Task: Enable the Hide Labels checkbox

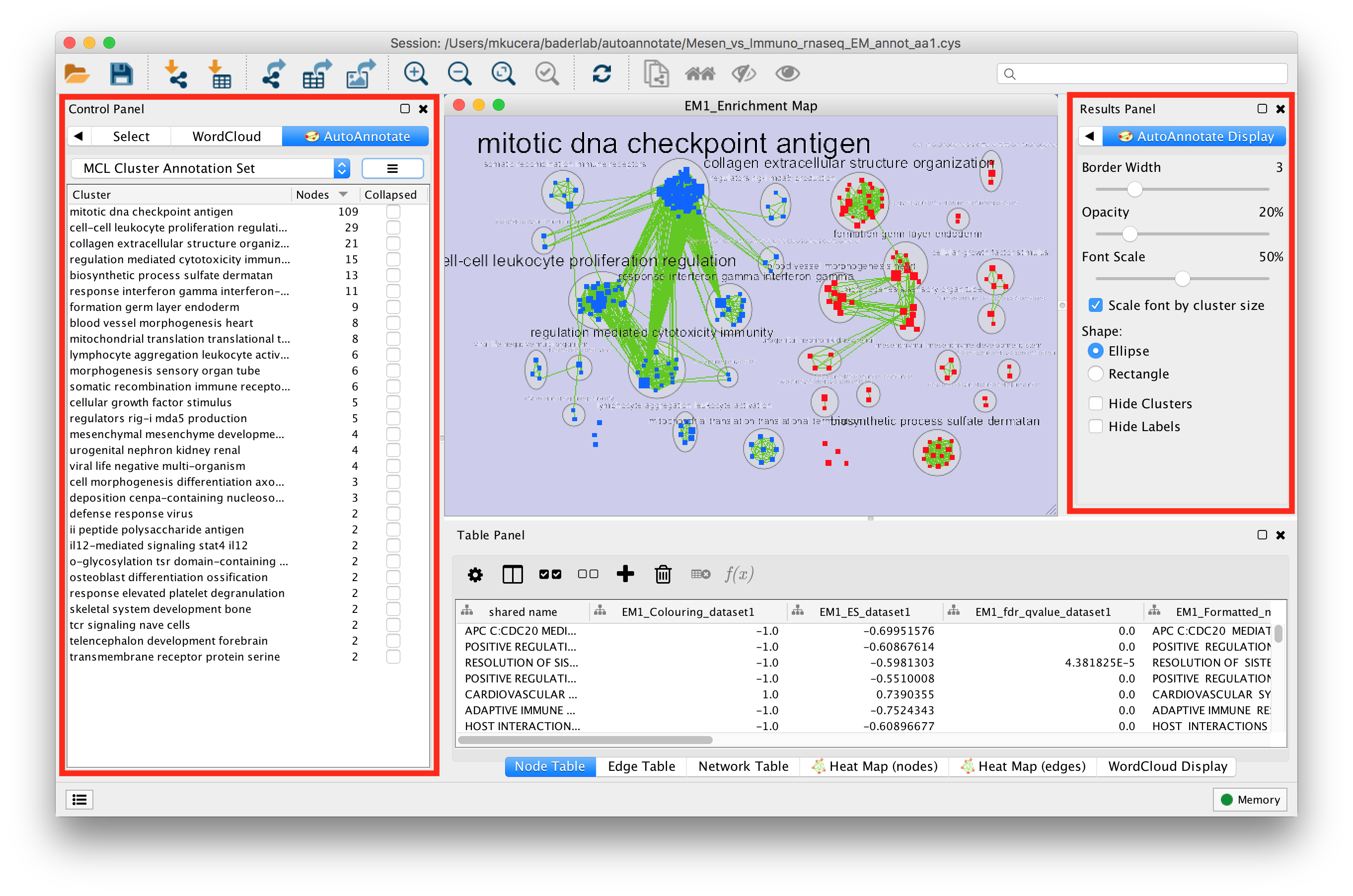Action: pos(1095,426)
